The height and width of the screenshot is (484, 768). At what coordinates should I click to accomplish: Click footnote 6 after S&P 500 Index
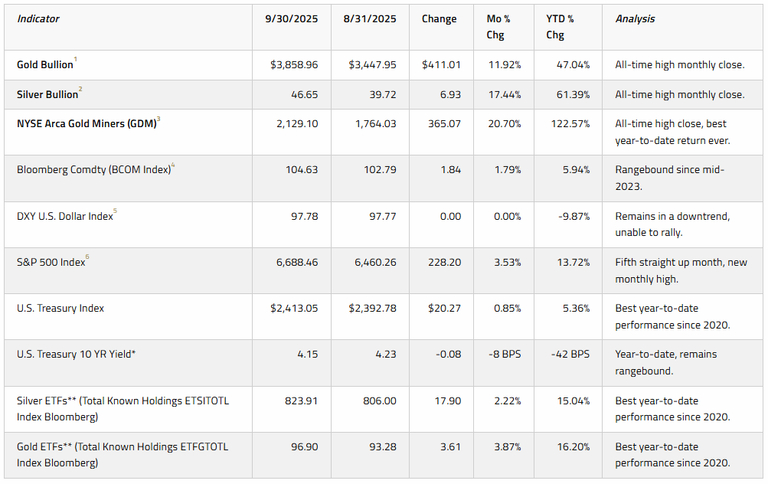pos(89,255)
